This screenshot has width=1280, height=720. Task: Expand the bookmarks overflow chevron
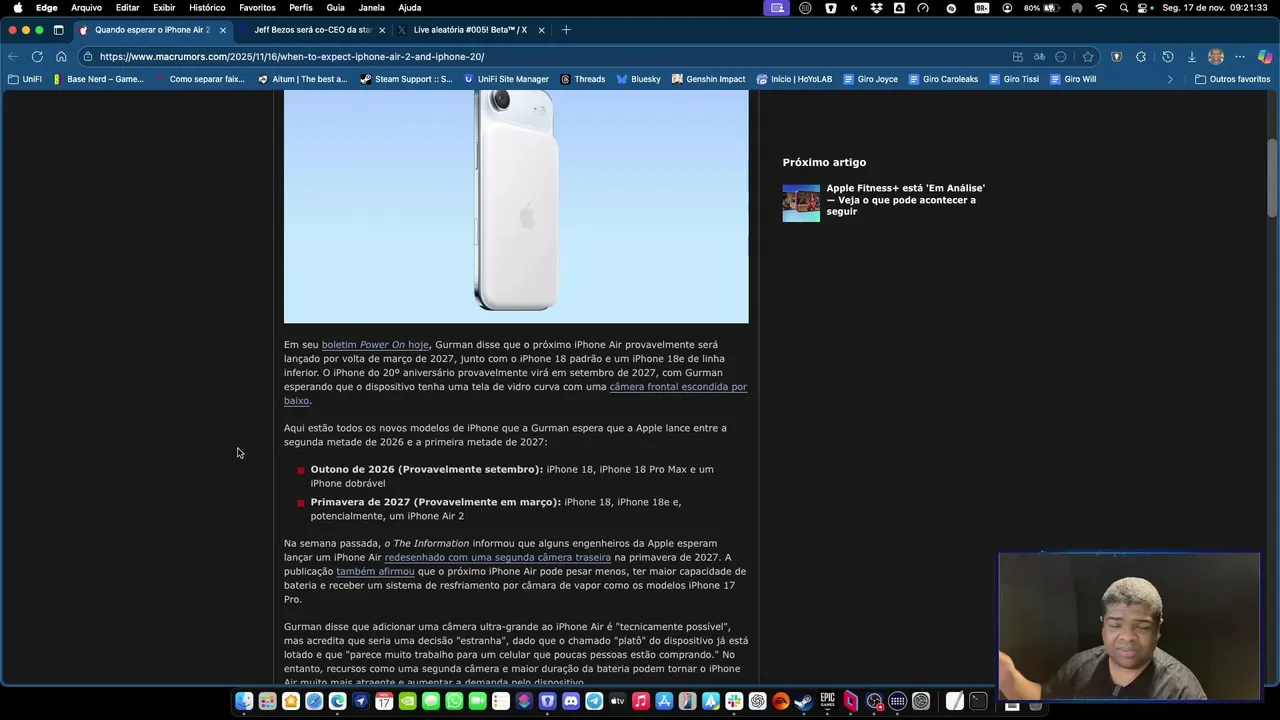pyautogui.click(x=1170, y=79)
